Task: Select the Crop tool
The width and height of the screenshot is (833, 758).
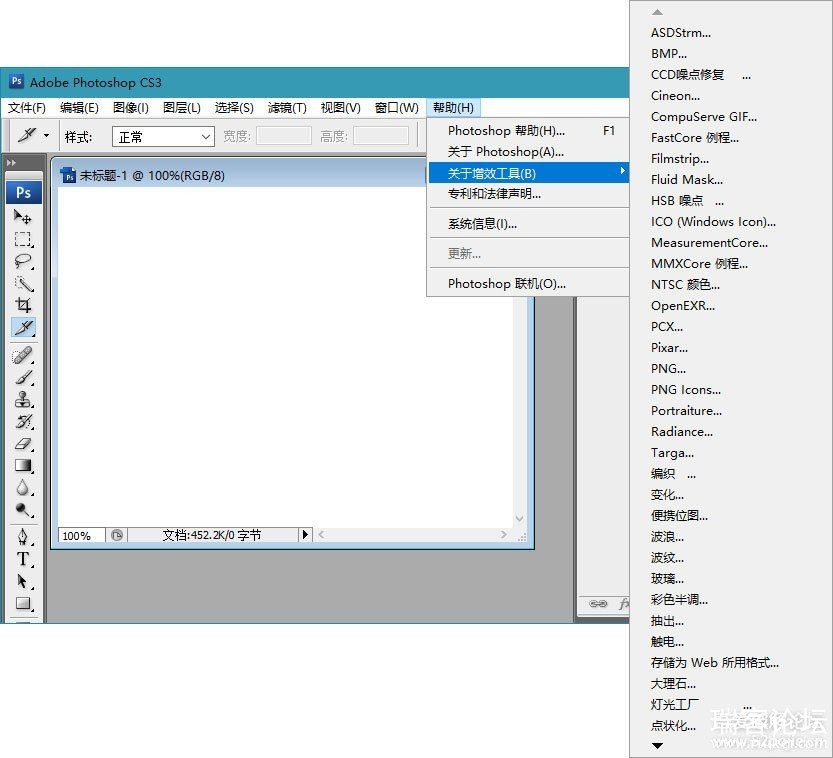Action: [x=23, y=305]
